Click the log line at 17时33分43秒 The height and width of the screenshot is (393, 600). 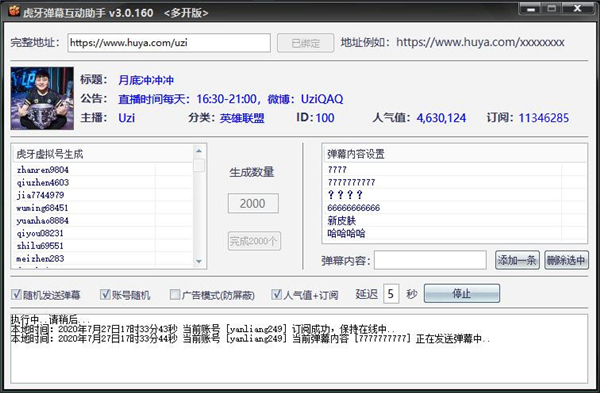[203, 329]
